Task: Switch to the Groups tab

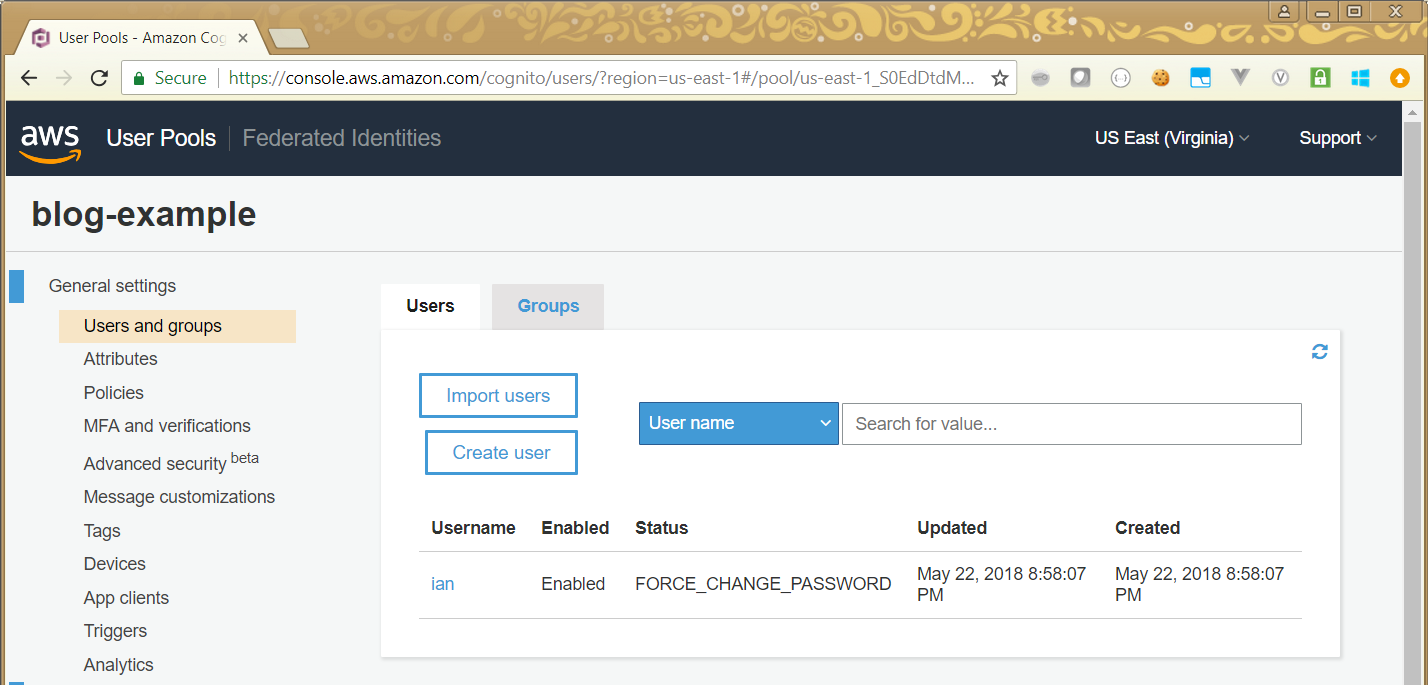Action: coord(548,306)
